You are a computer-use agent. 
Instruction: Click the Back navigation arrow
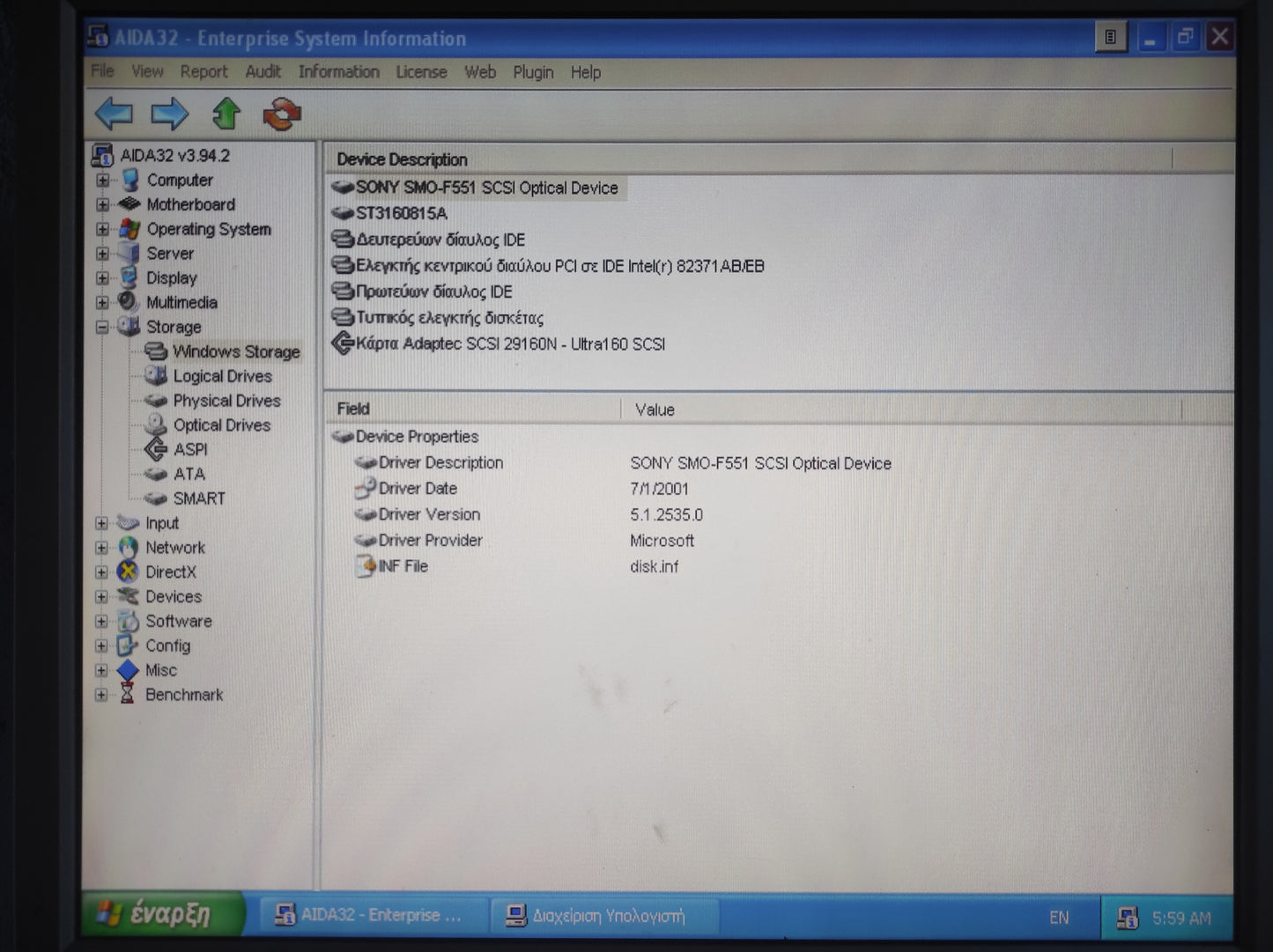point(113,114)
